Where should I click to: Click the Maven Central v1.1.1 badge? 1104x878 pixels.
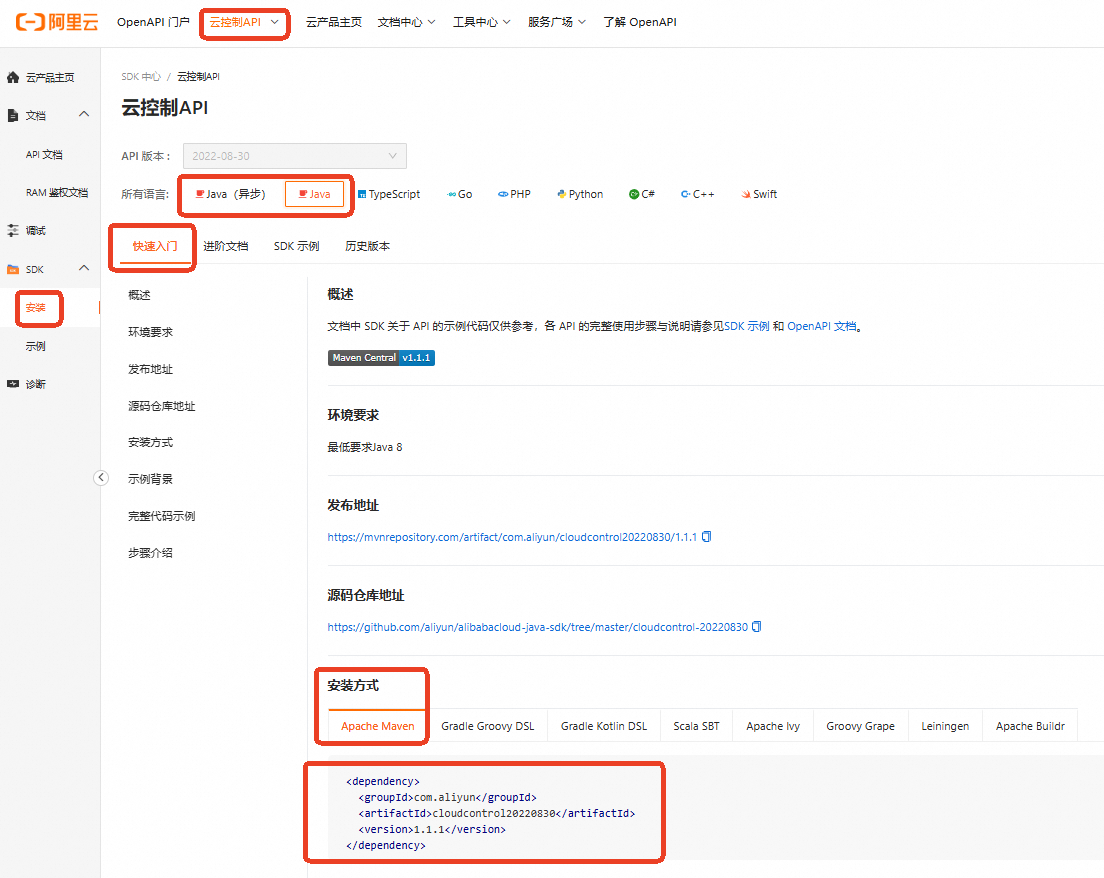pyautogui.click(x=381, y=358)
